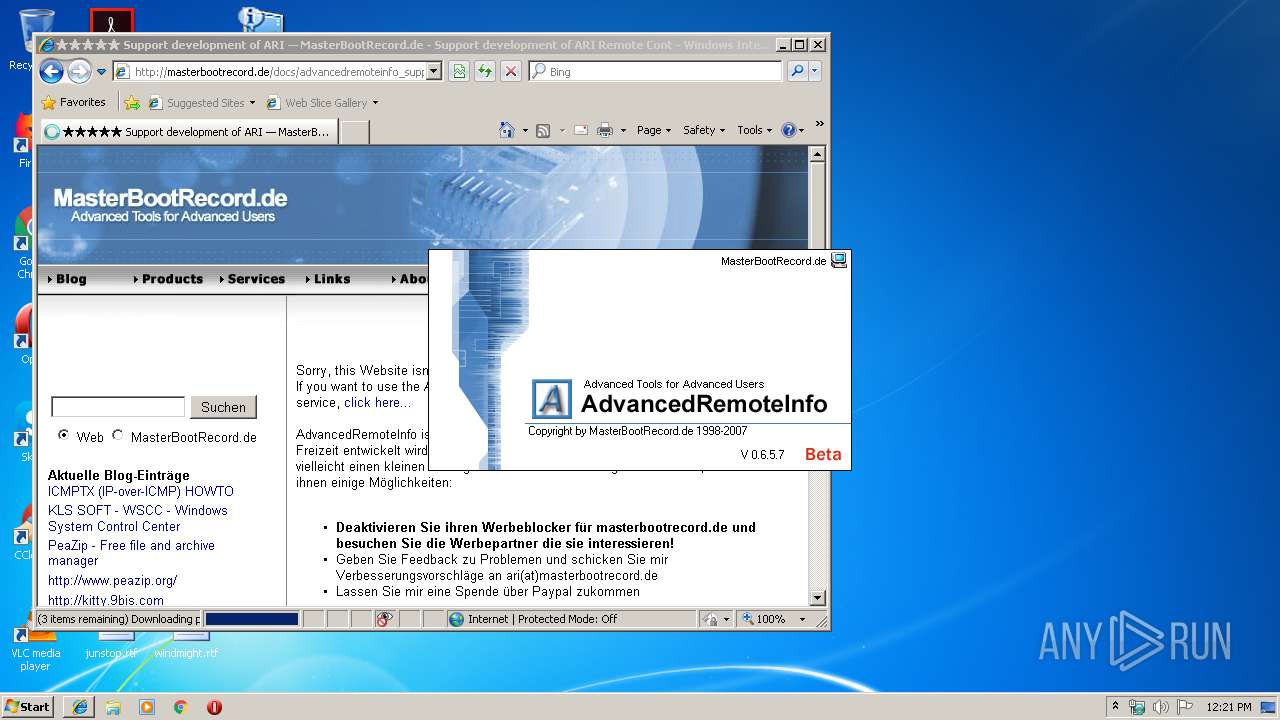This screenshot has width=1280, height=720.
Task: Open Web Slice Gallery favorites item
Action: (322, 103)
